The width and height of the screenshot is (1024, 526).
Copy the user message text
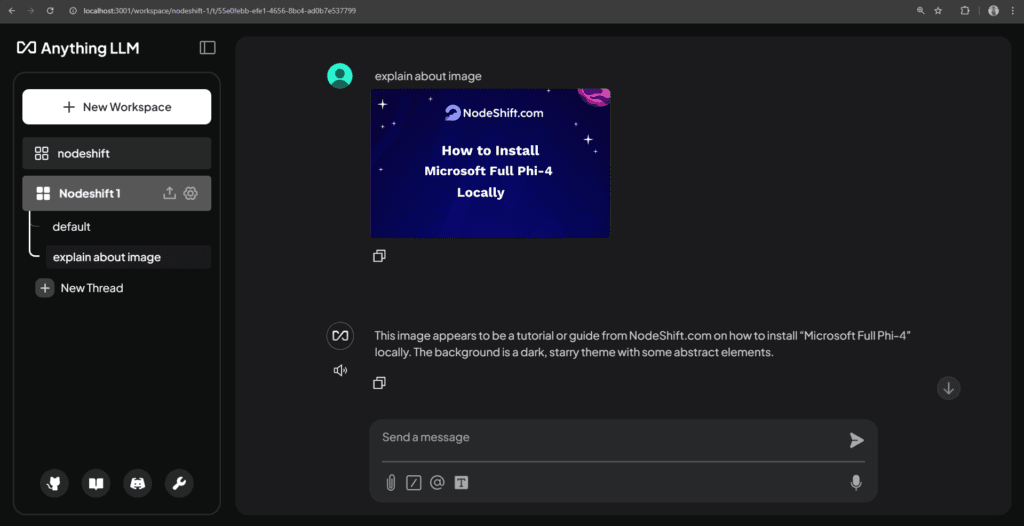(379, 256)
